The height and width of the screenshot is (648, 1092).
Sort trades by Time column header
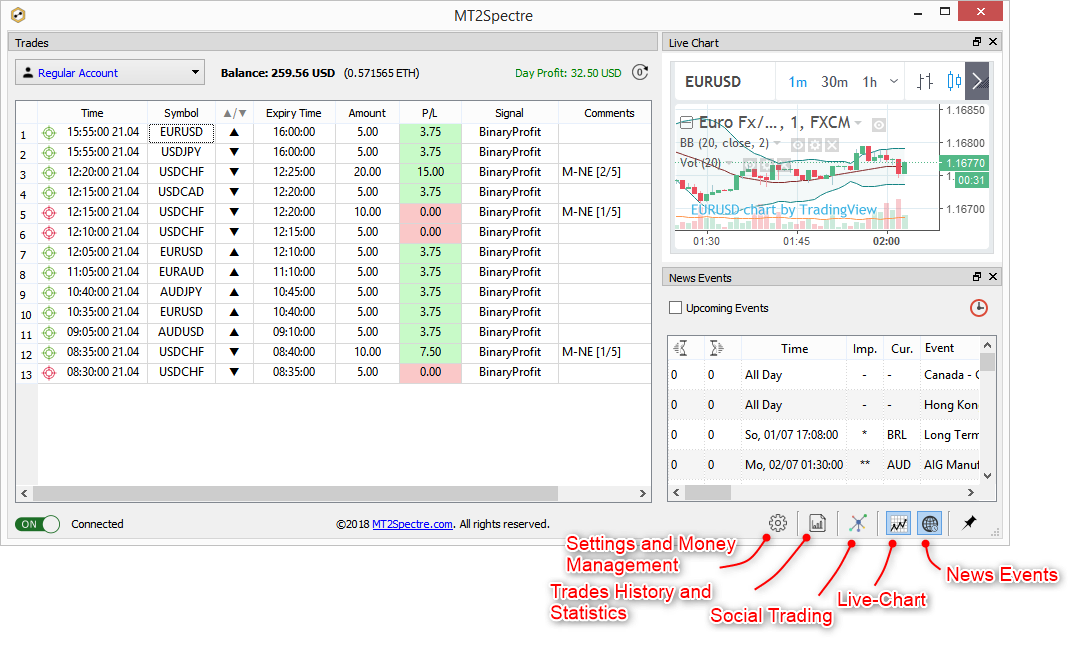point(92,113)
